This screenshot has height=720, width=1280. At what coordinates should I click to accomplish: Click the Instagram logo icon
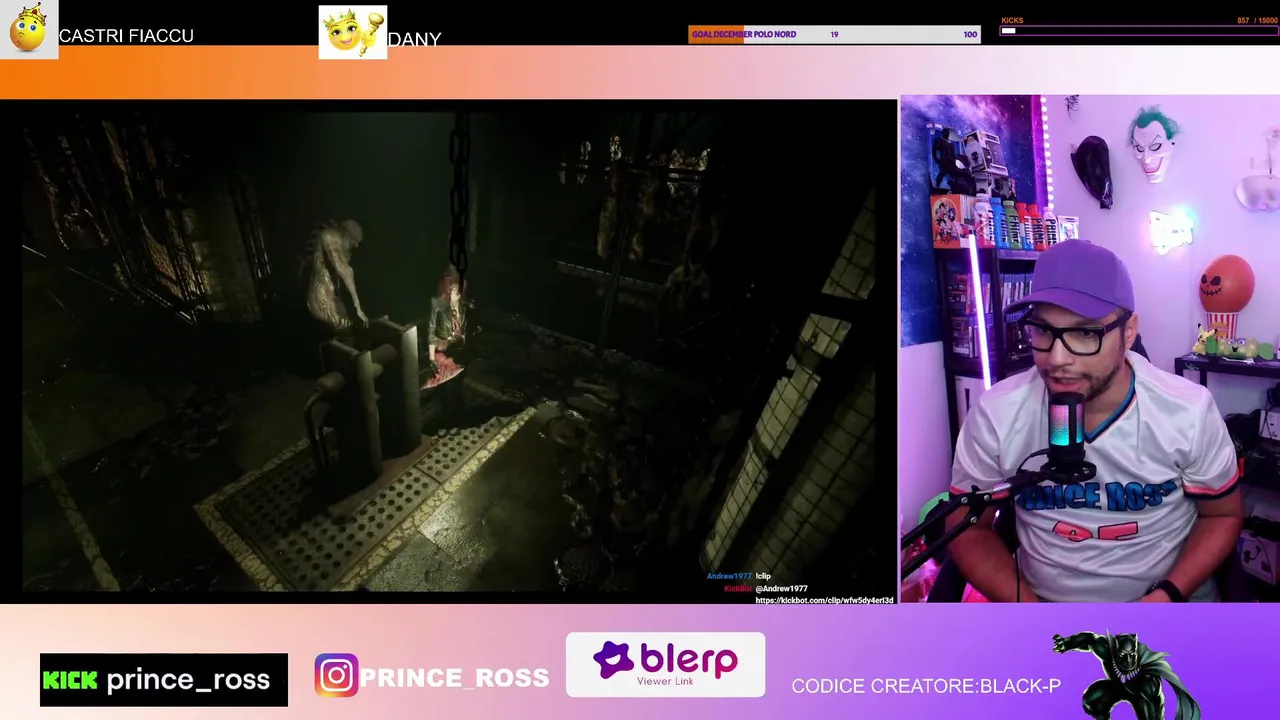coord(336,676)
